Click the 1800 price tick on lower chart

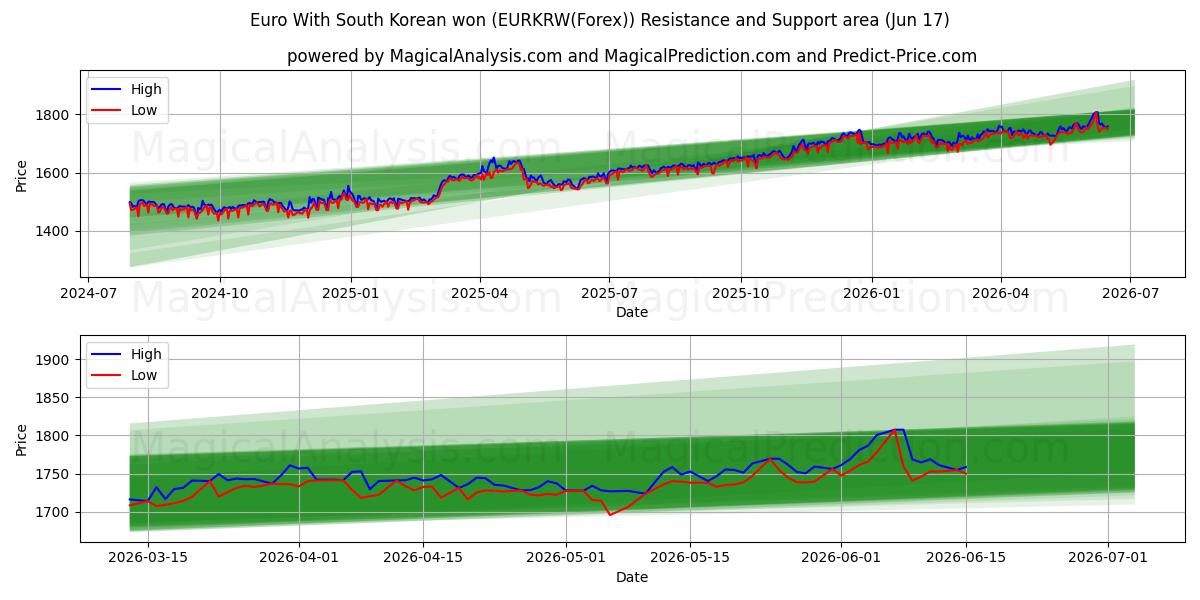coord(55,436)
